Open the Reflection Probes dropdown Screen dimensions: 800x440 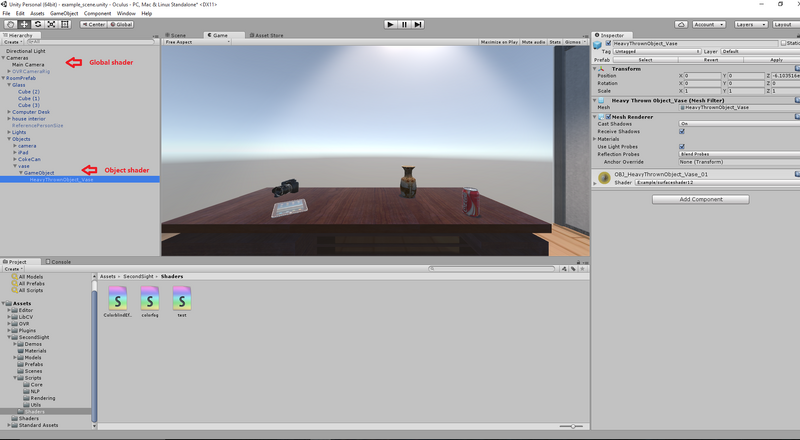pyautogui.click(x=739, y=154)
